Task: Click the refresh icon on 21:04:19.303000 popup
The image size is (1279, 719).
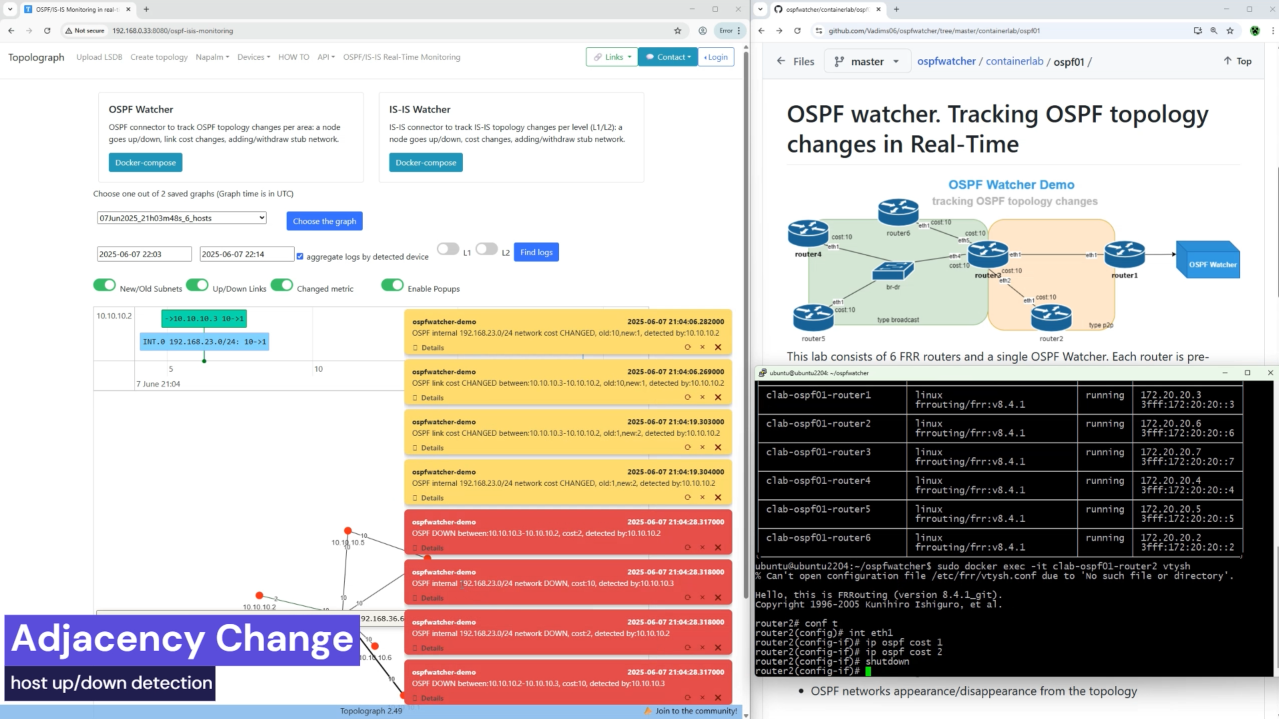Action: tap(687, 447)
